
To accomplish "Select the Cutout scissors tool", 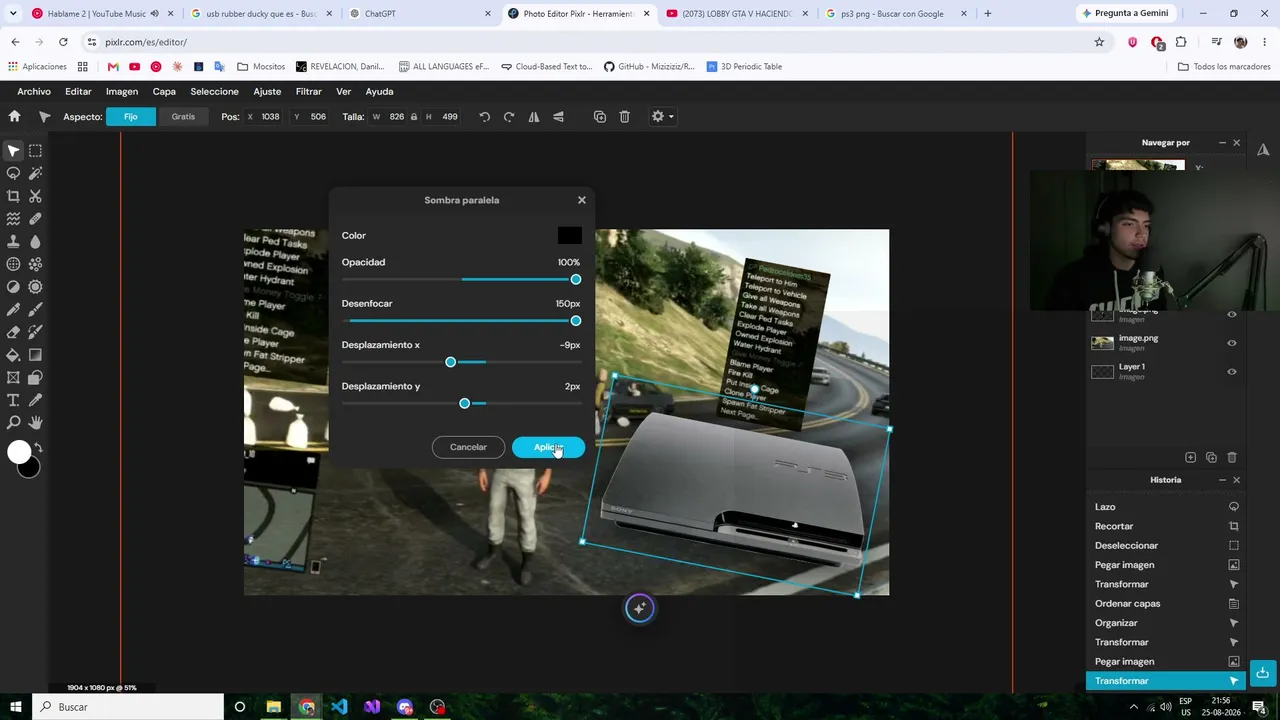I will (35, 196).
